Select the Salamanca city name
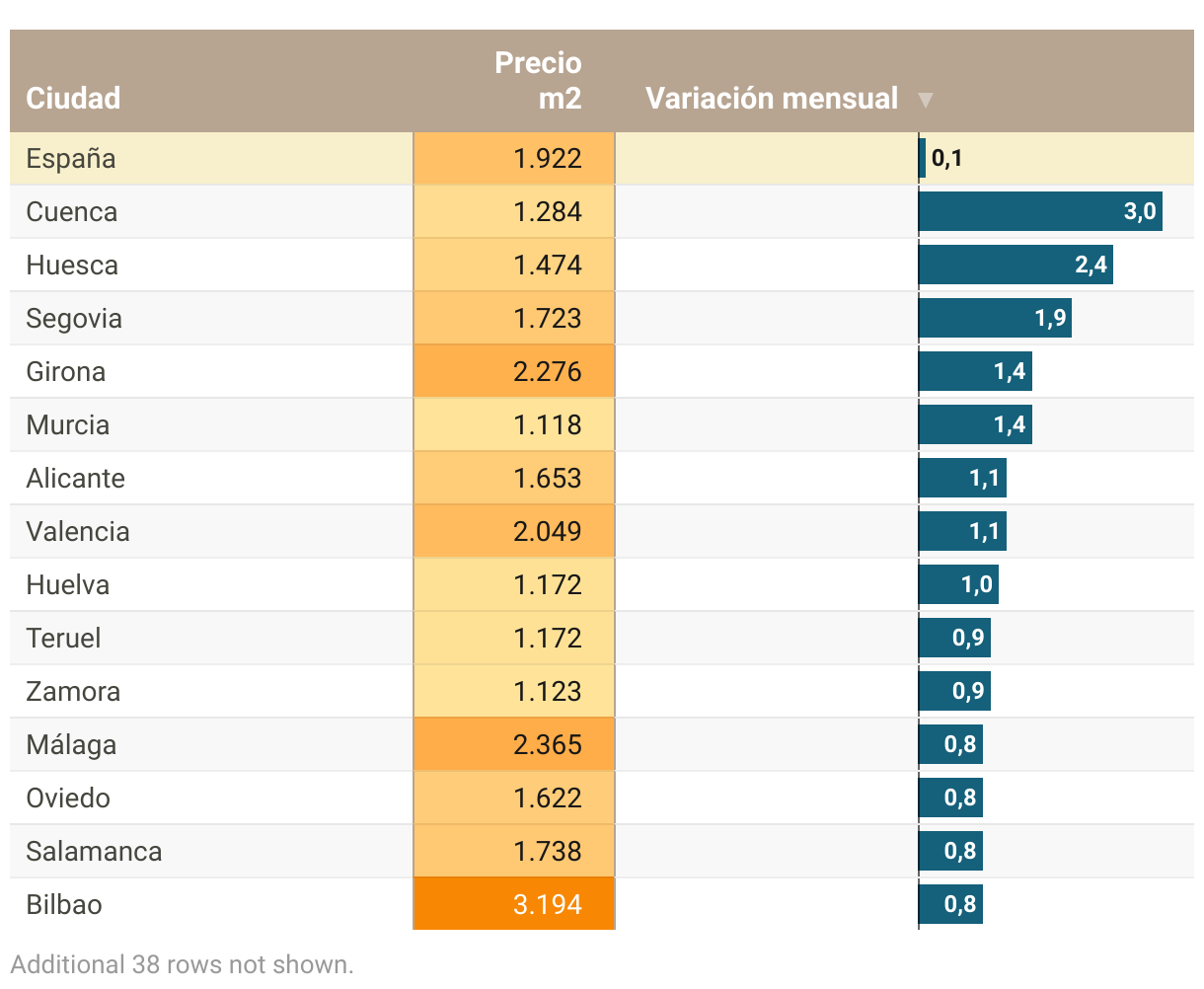The width and height of the screenshot is (1204, 989). coord(94,852)
